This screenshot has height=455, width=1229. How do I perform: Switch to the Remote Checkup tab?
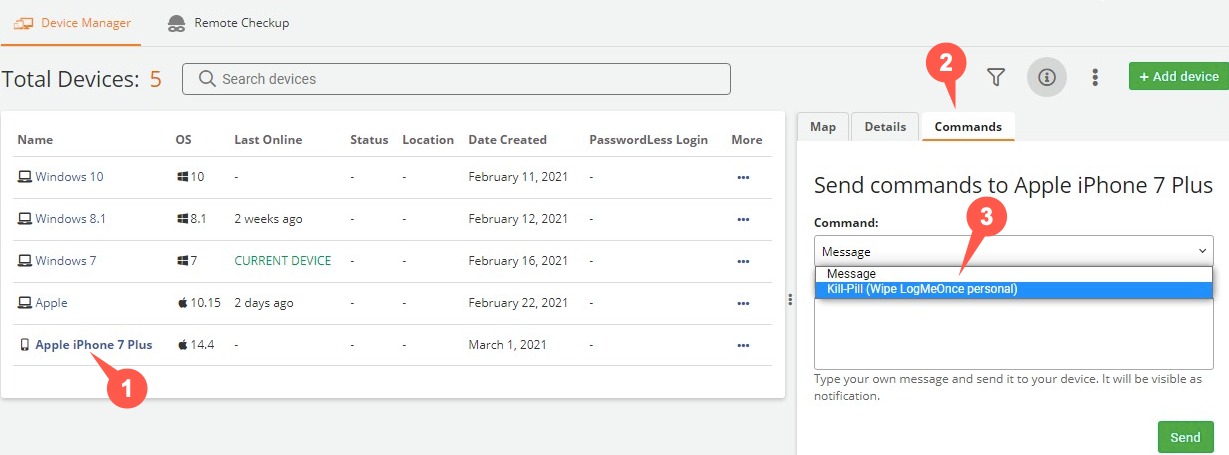[229, 23]
